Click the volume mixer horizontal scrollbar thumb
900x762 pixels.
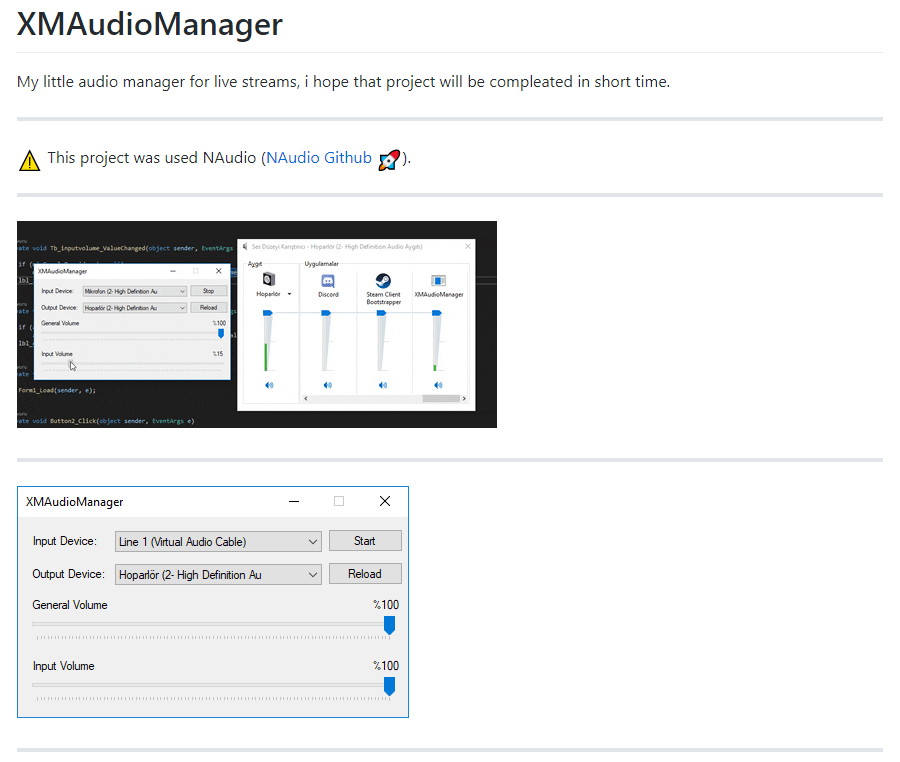(441, 398)
